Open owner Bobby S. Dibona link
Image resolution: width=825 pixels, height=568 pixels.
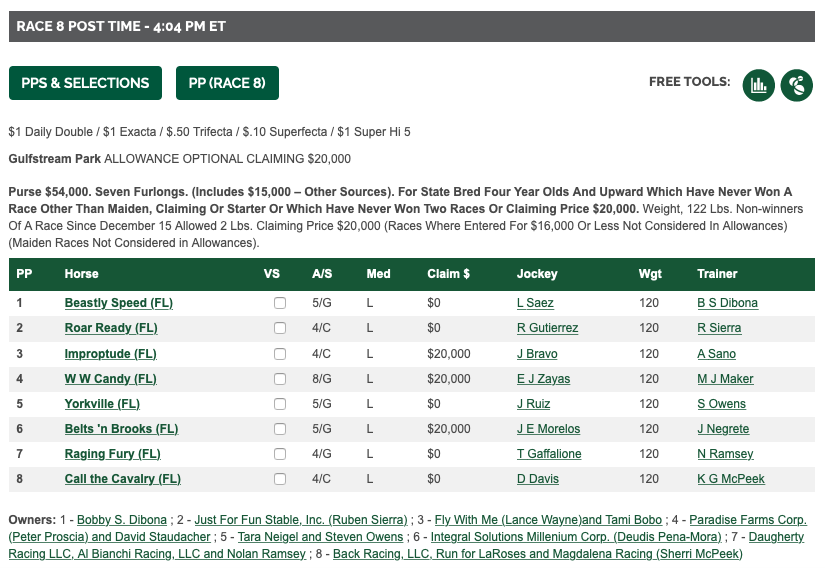(122, 520)
